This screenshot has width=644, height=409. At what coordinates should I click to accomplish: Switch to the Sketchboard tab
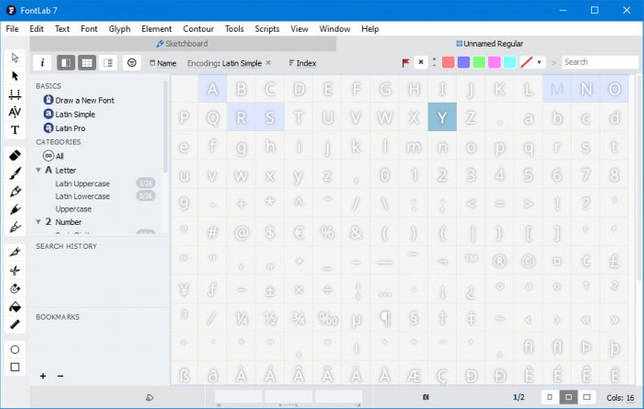(x=183, y=44)
